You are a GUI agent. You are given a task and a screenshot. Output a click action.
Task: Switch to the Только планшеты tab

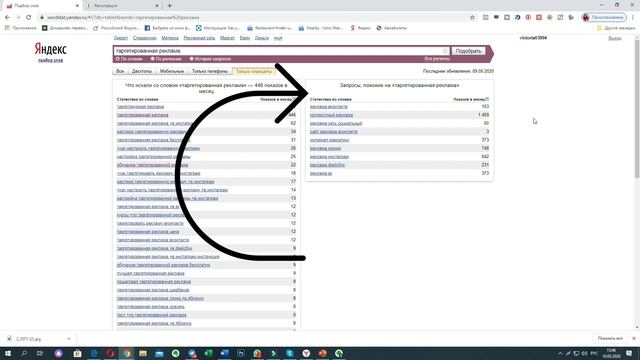pos(254,71)
